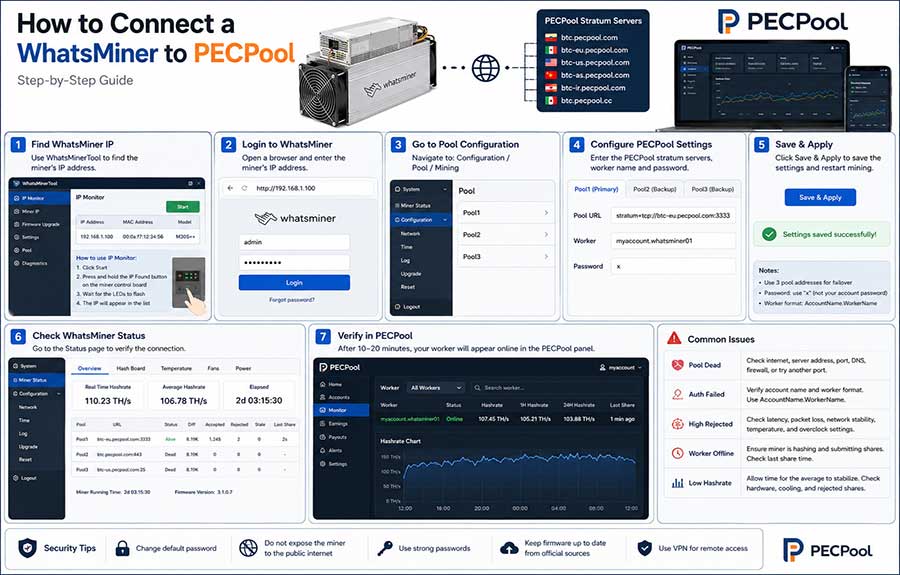Click the Auth Failed issue icon
The width and height of the screenshot is (900, 575).
point(677,394)
